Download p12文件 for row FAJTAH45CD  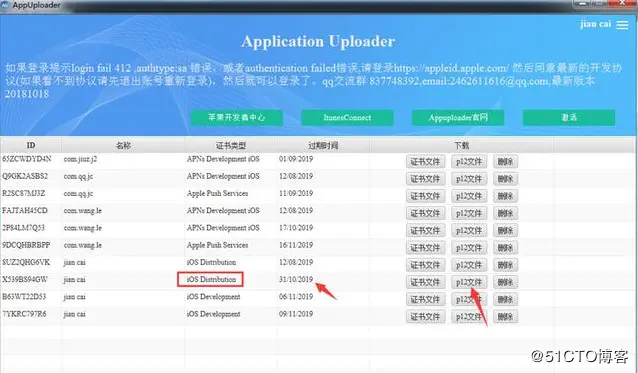pyautogui.click(x=469, y=213)
